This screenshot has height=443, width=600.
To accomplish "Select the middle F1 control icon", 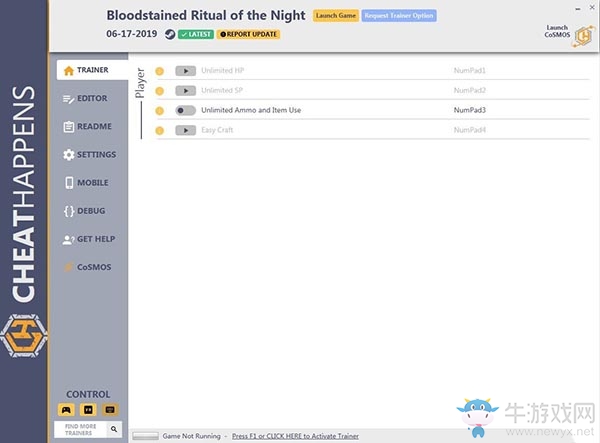I will click(88, 410).
